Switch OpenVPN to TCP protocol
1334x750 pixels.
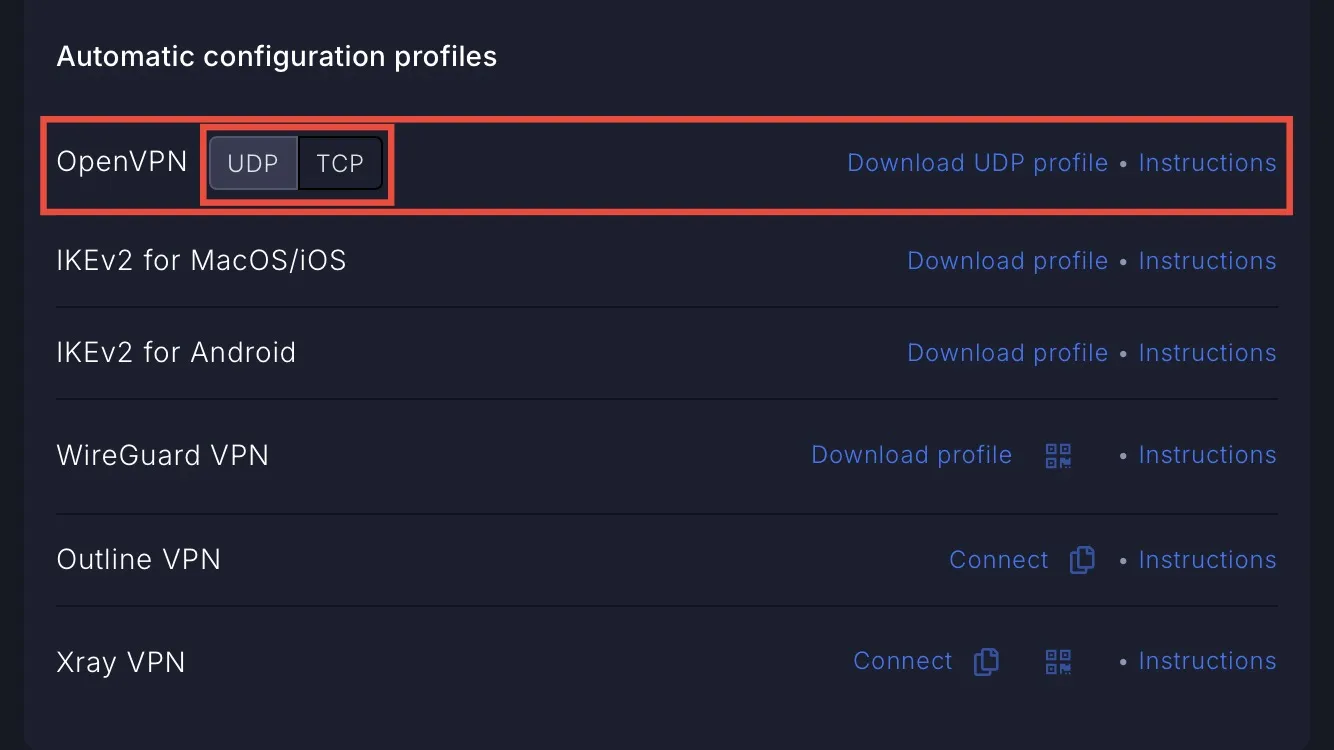(340, 163)
